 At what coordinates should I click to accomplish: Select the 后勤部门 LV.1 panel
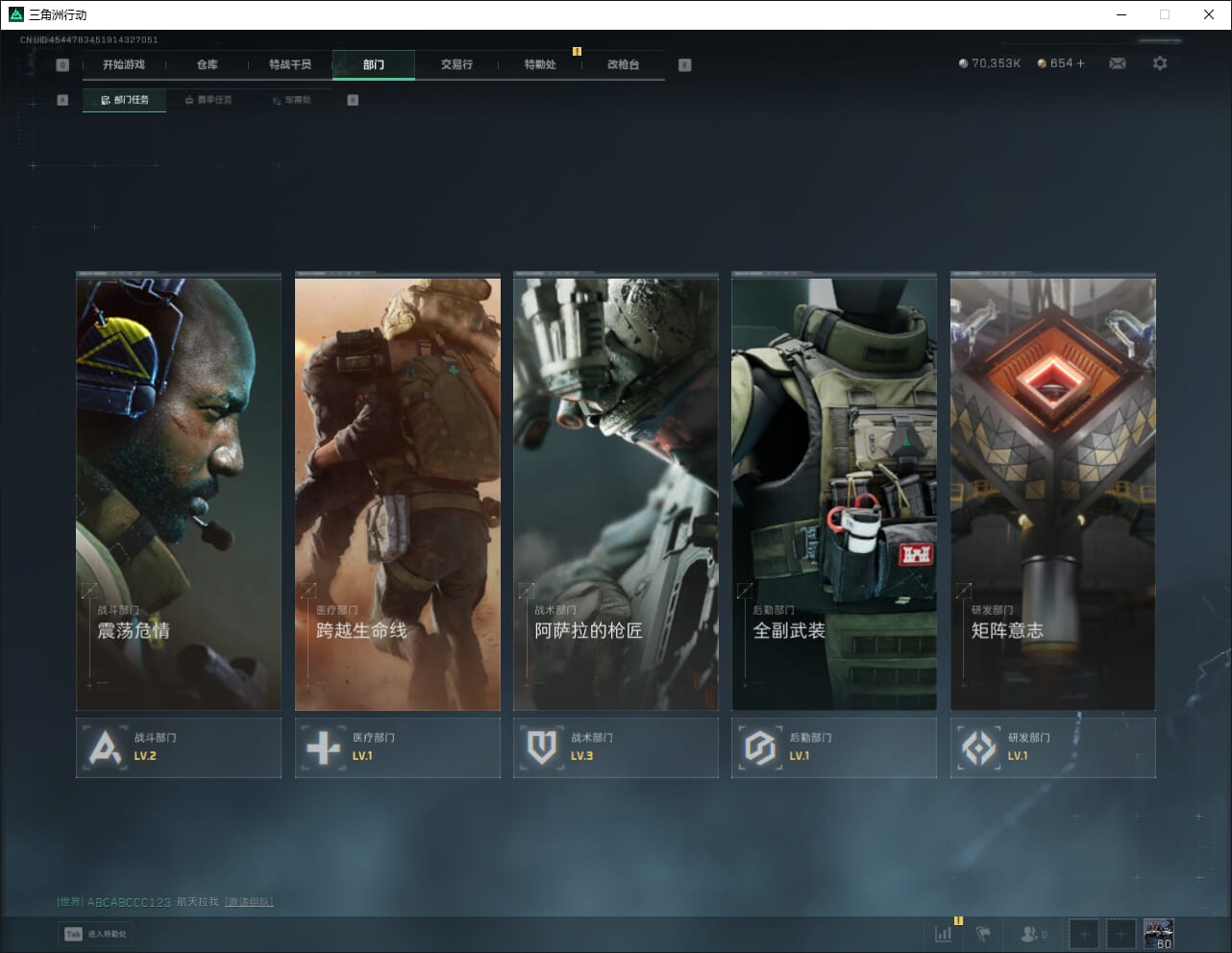pos(833,747)
